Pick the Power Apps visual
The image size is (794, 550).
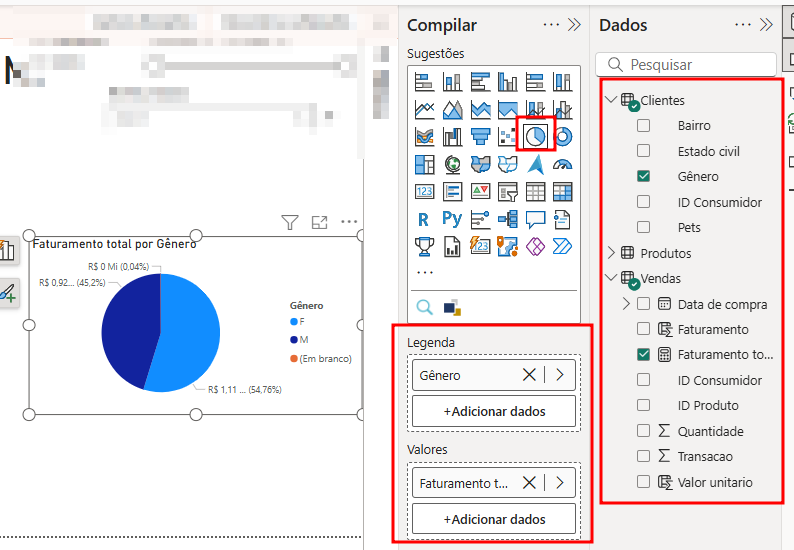535,247
